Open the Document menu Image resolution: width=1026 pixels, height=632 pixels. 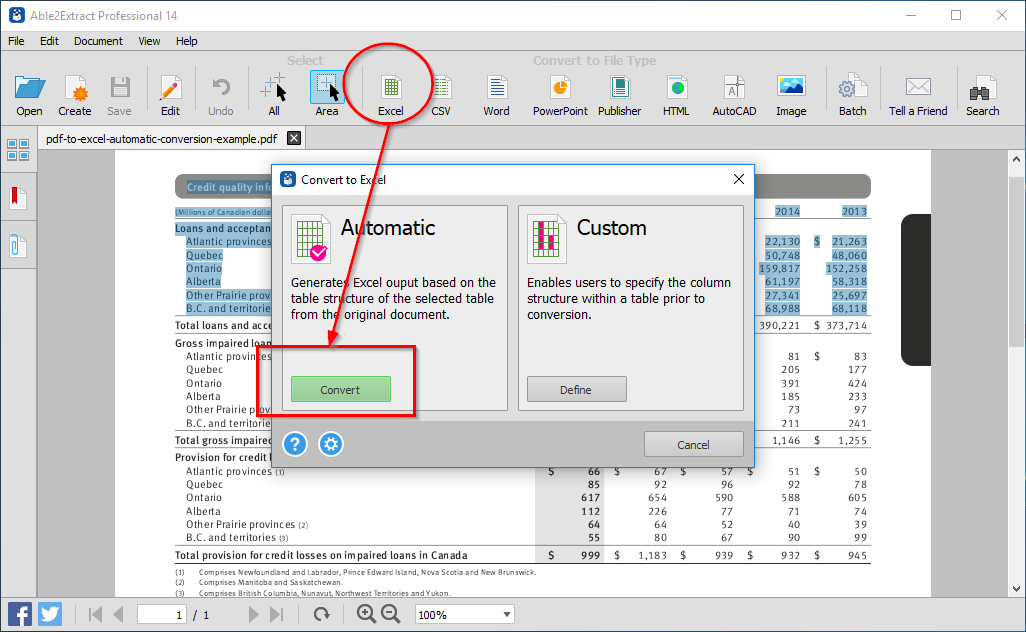[97, 41]
